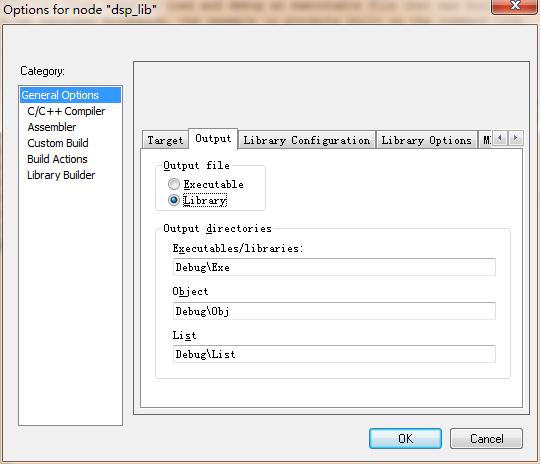The height and width of the screenshot is (464, 540).
Task: Select the Custom Build category
Action: point(58,143)
